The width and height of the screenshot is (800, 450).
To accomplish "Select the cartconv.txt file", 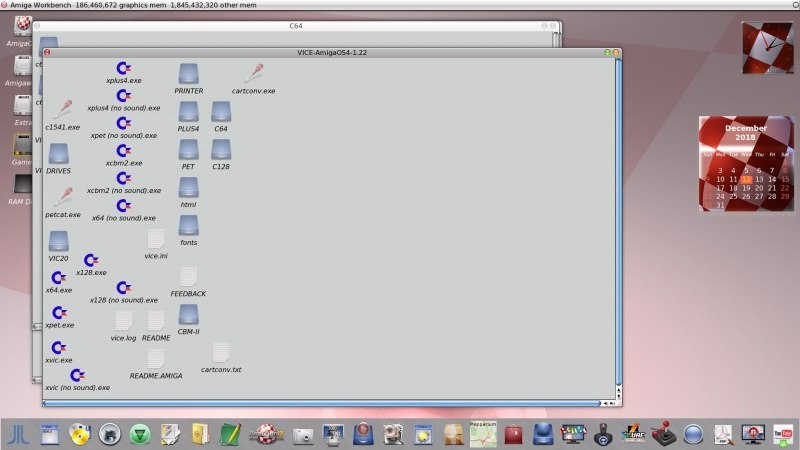I will (221, 353).
